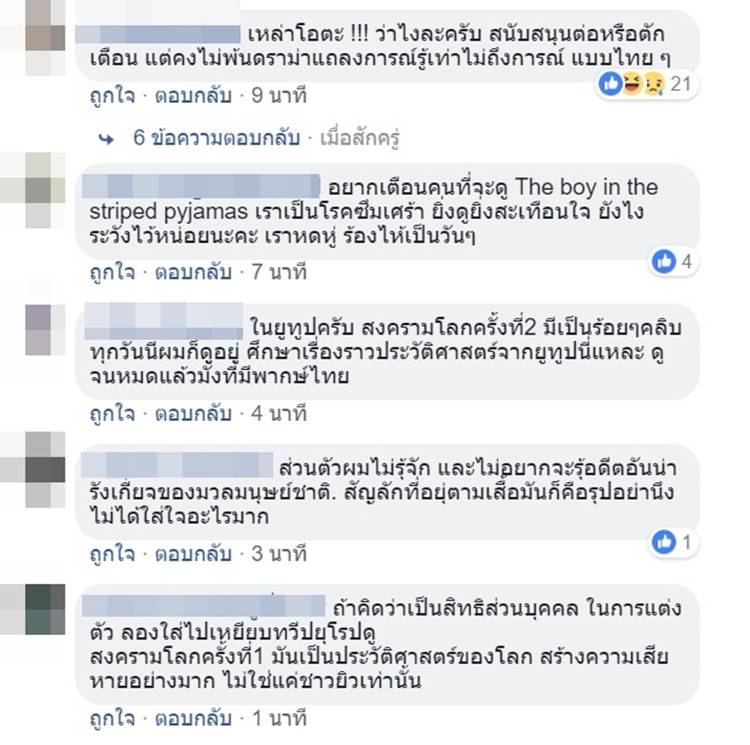Like the comment posted 9 นาที ago
Screen dimensions: 750x745
pos(112,96)
